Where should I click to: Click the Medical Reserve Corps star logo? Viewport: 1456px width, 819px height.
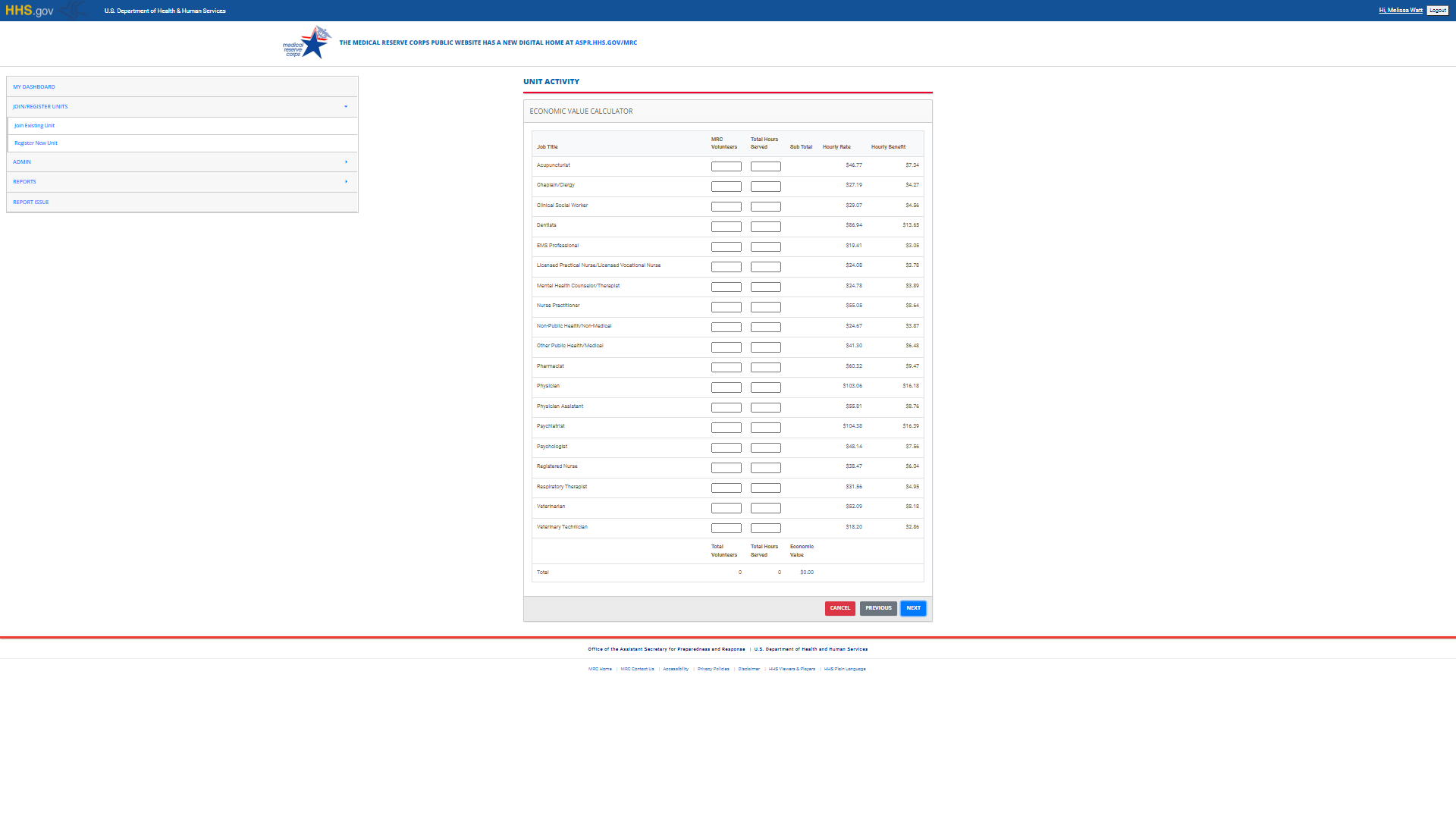(307, 43)
